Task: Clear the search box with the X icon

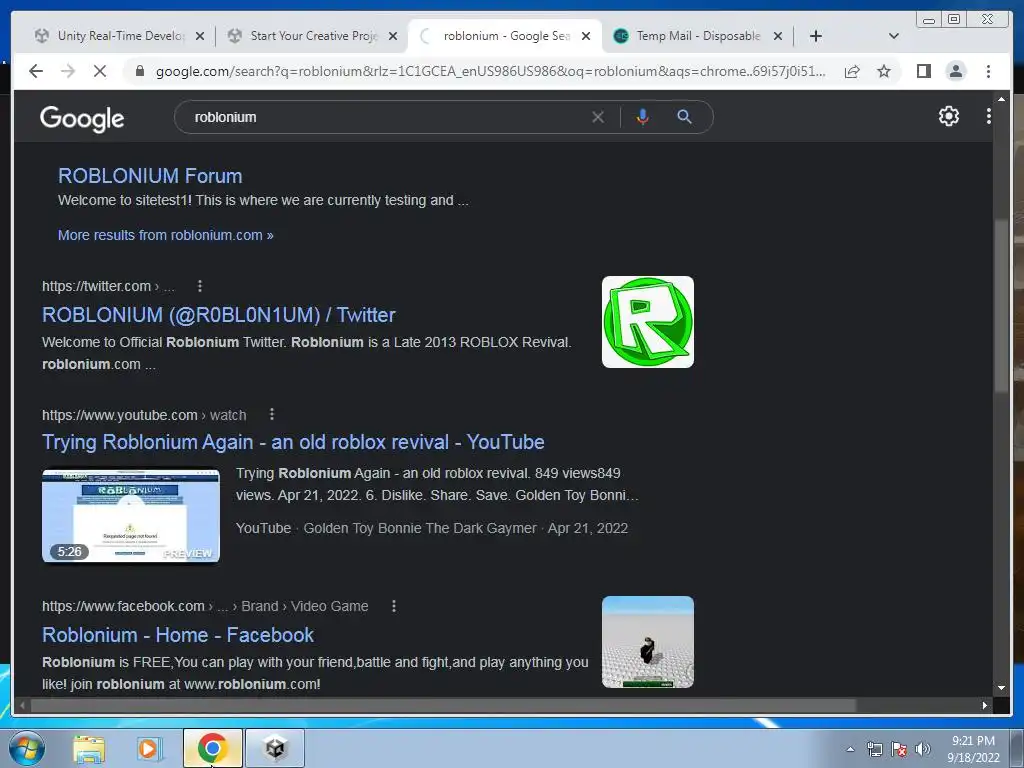Action: pyautogui.click(x=598, y=117)
